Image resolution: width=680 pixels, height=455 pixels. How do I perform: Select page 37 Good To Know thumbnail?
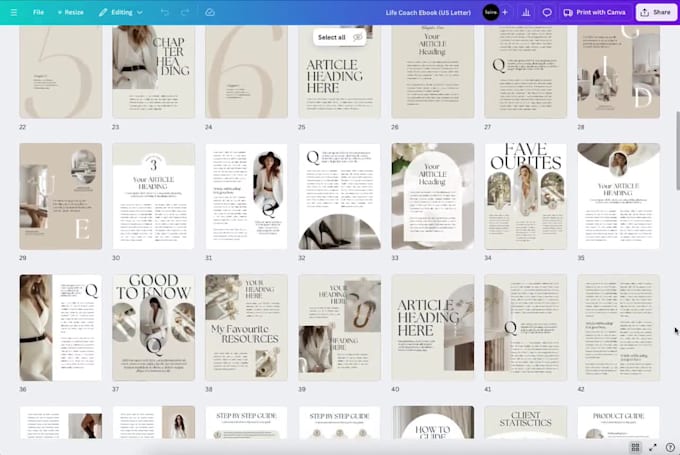click(x=154, y=327)
